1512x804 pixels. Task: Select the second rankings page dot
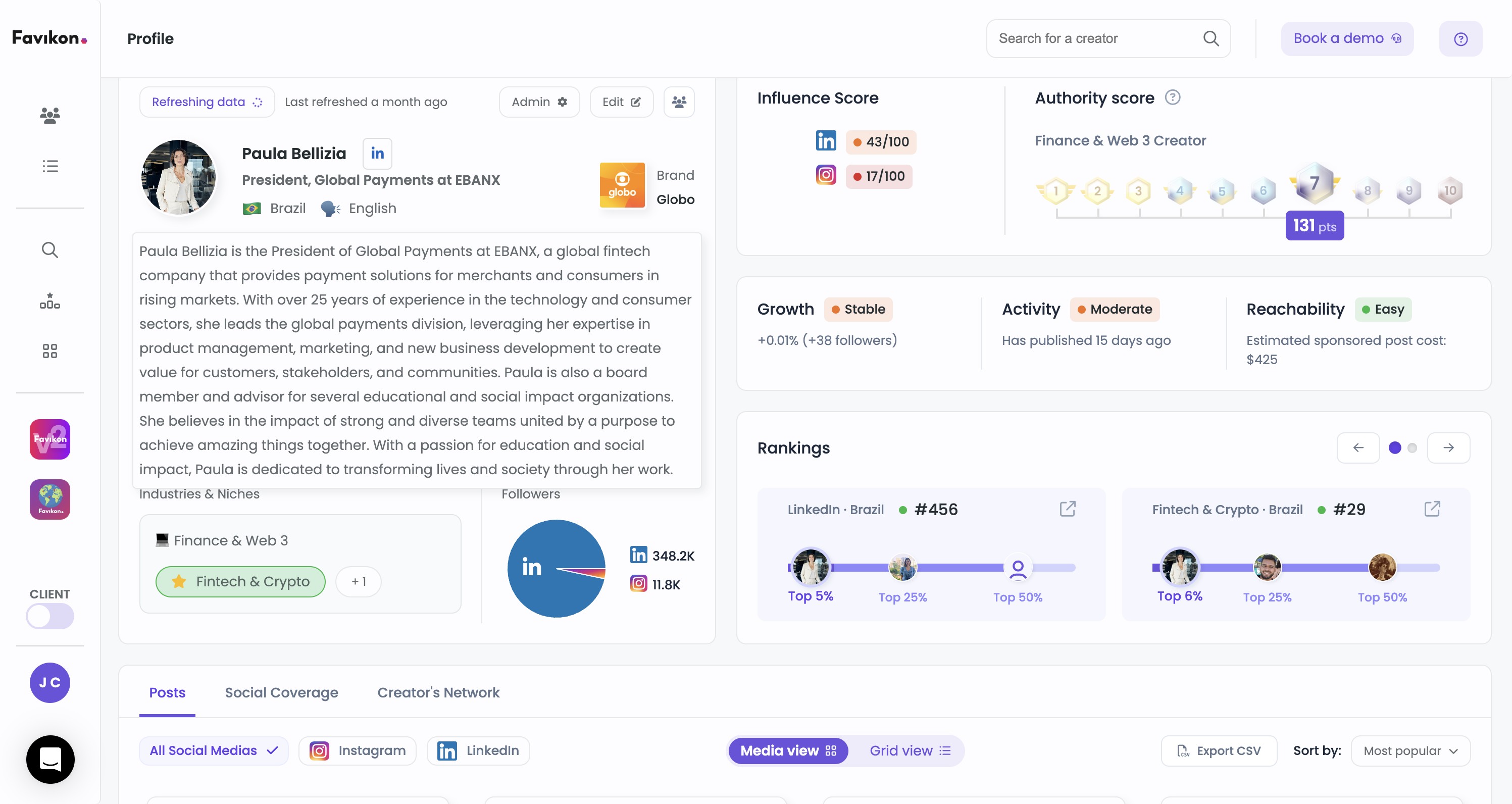tap(1412, 448)
